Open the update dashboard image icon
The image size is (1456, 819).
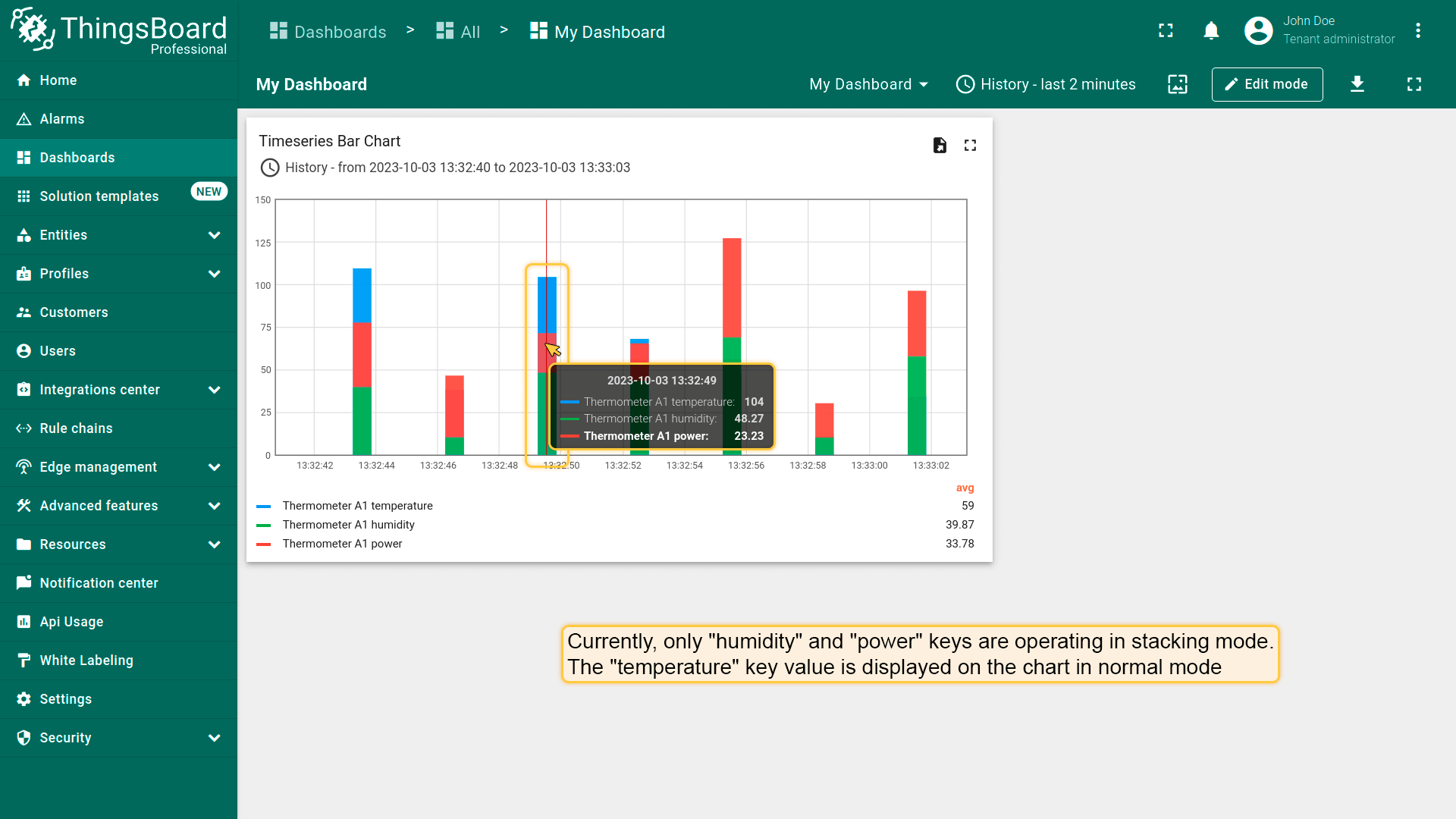pos(1177,84)
